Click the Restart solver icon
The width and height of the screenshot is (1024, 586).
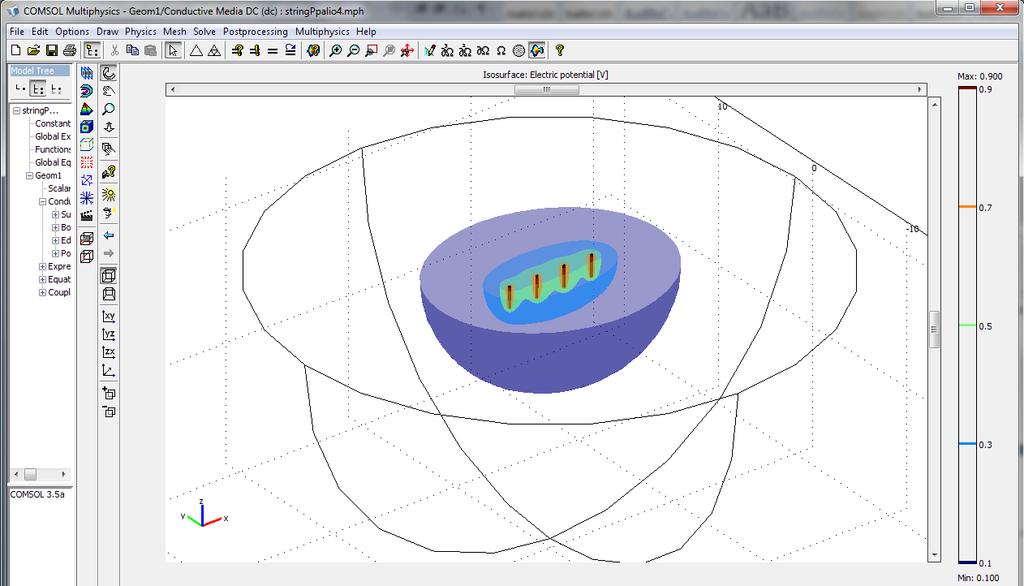(x=291, y=50)
